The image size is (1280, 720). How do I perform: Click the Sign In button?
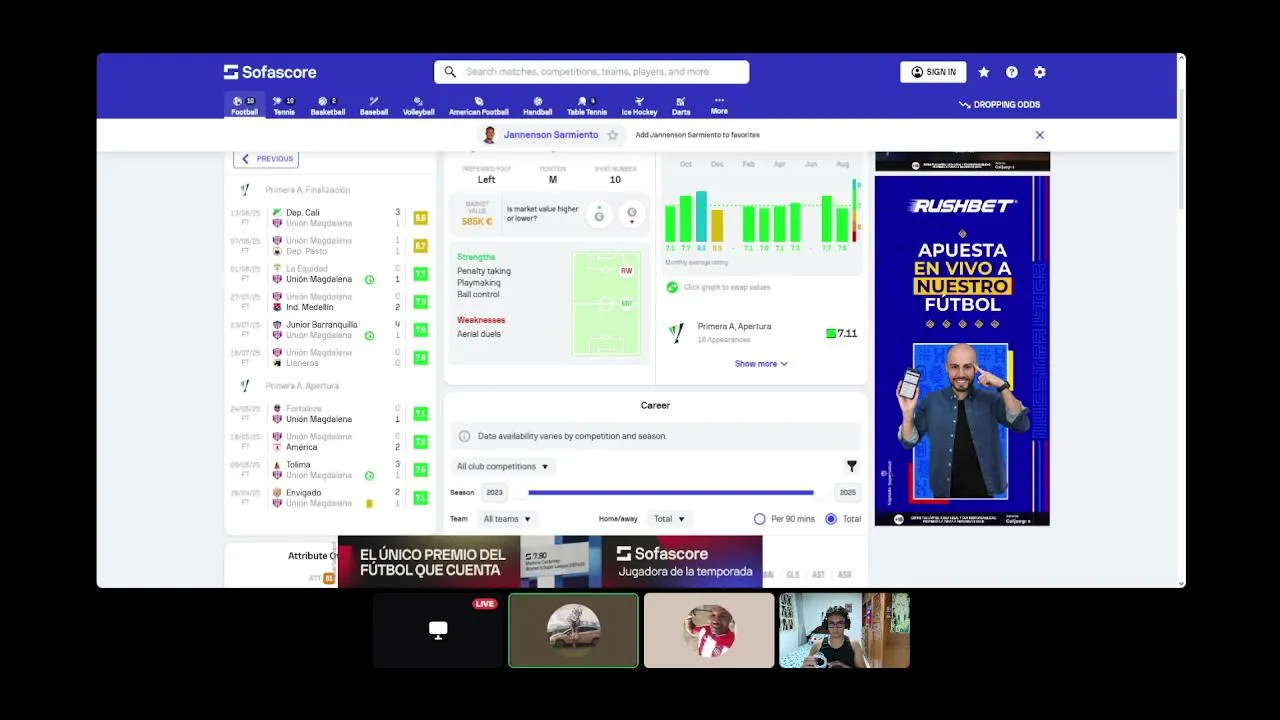pyautogui.click(x=933, y=72)
